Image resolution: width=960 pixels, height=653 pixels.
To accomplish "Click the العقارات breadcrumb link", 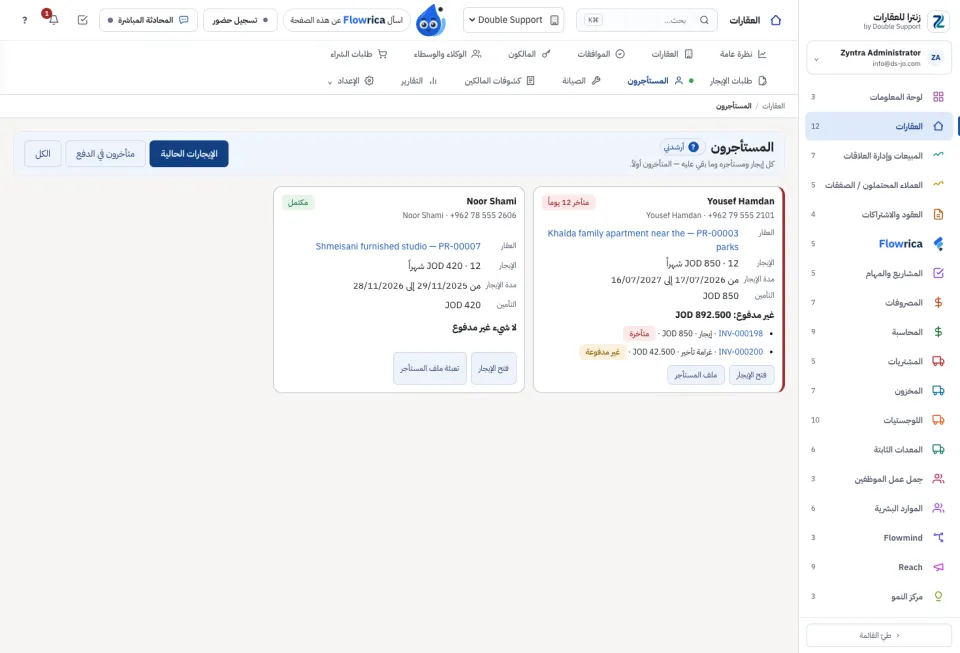I will pyautogui.click(x=773, y=106).
